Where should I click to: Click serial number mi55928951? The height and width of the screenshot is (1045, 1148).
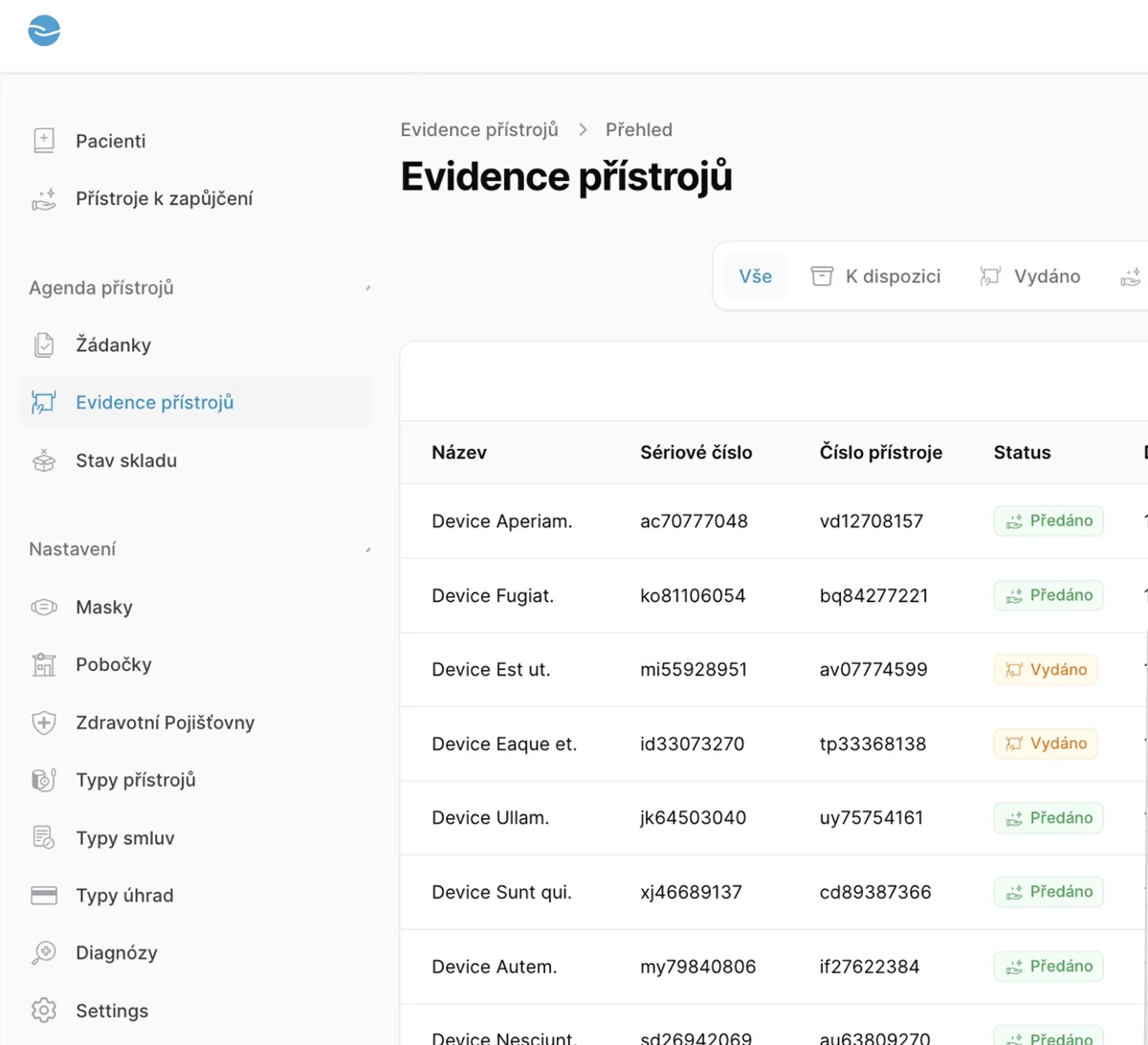(694, 670)
